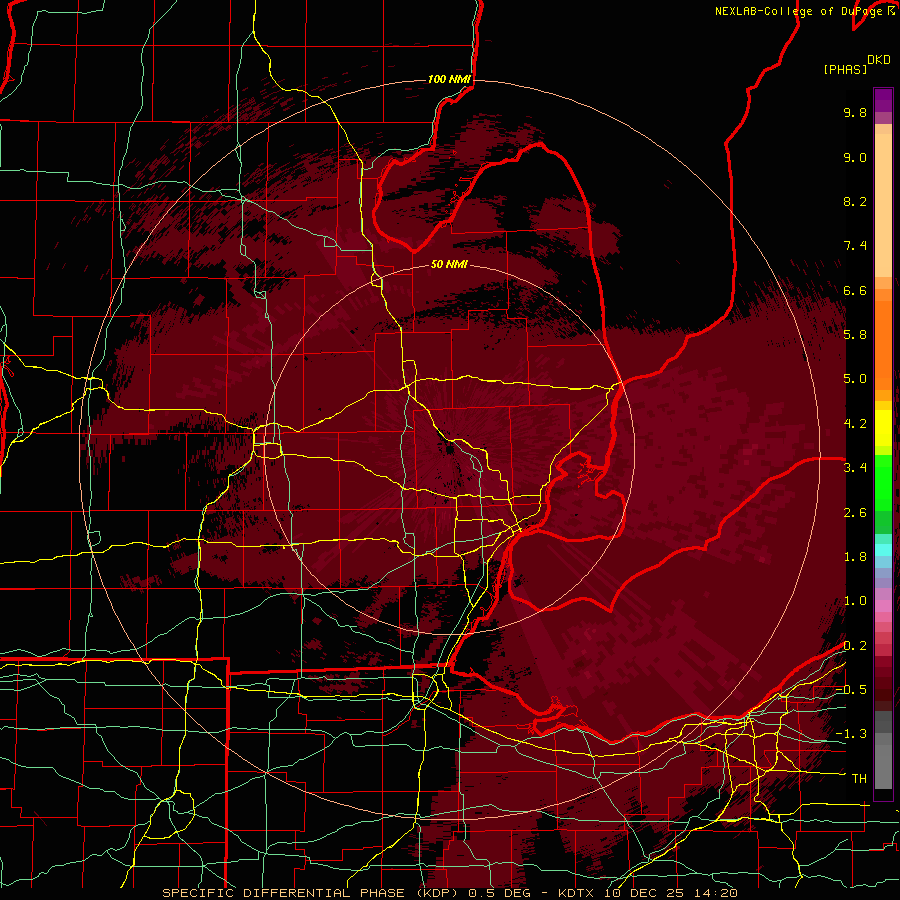Viewport: 900px width, 900px height.
Task: Pick the pink segment of the color bar
Action: tap(883, 606)
